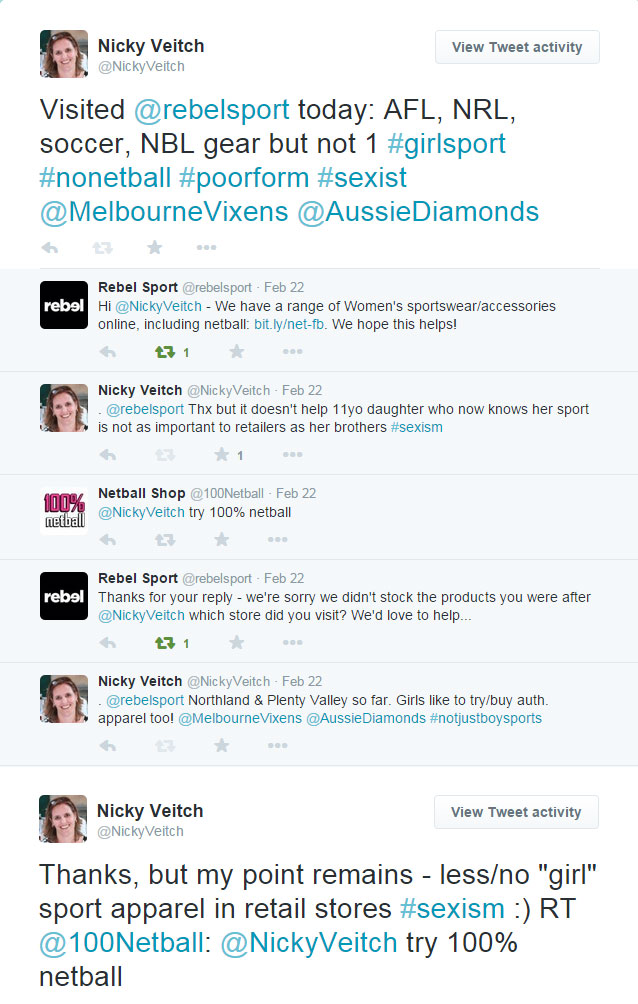
Task: Click reply icon under Netball Shop tweet
Action: tap(108, 540)
